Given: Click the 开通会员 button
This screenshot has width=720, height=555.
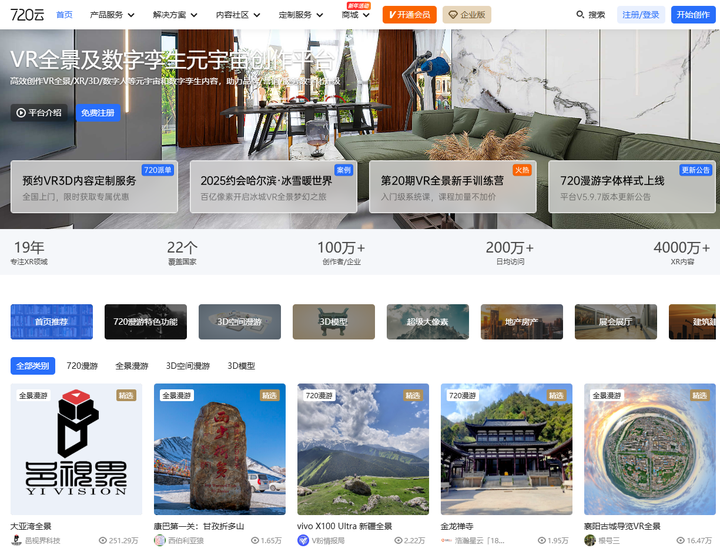Looking at the screenshot, I should tap(410, 15).
